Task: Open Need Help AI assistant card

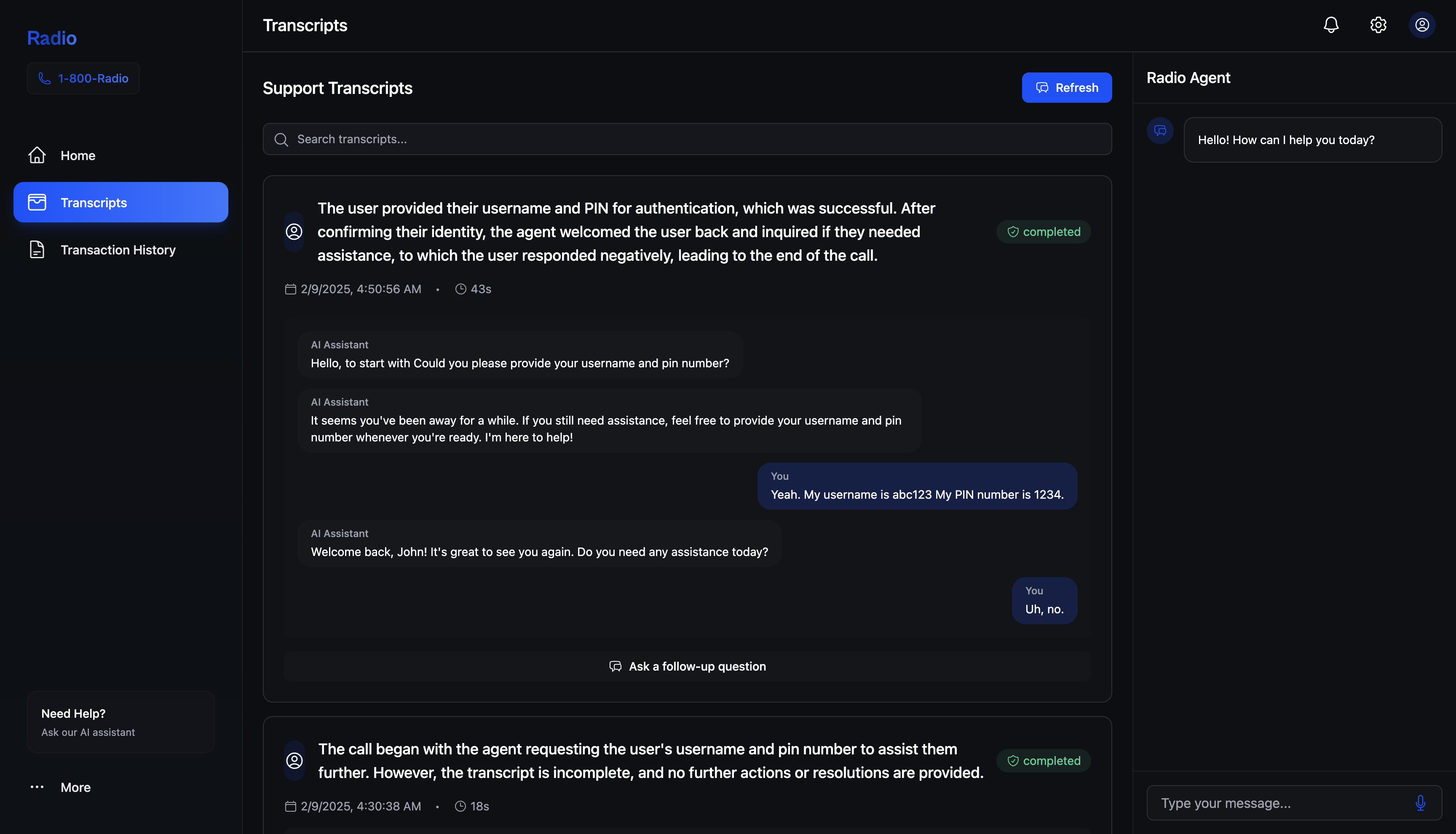Action: (120, 722)
